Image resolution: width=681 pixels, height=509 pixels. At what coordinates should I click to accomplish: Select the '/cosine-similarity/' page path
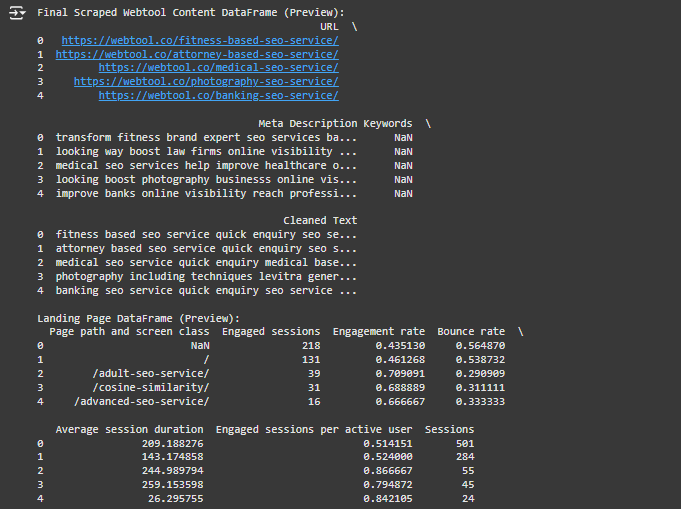pyautogui.click(x=151, y=387)
